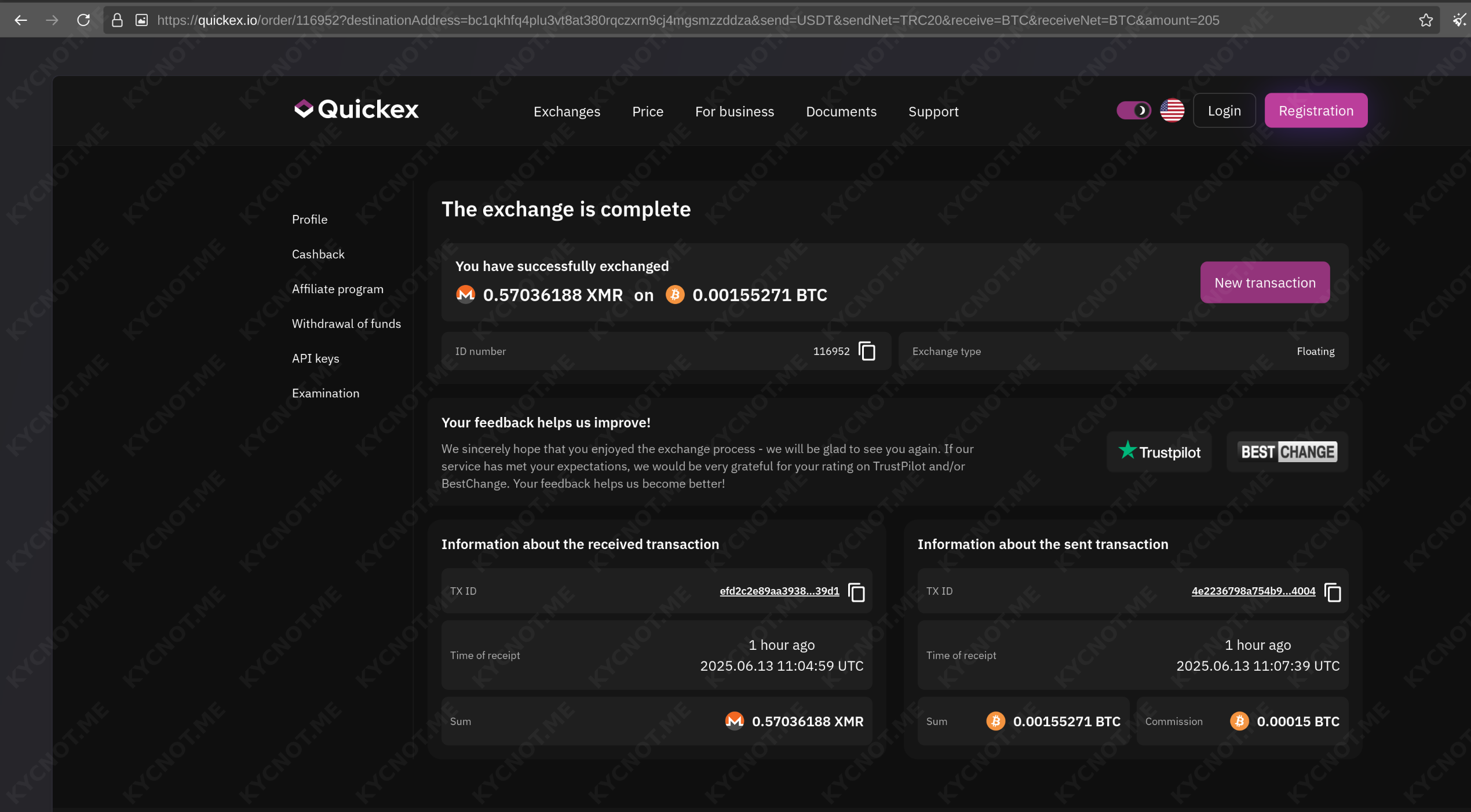Open the BestChange review badge
This screenshot has width=1471, height=812.
pyautogui.click(x=1288, y=452)
